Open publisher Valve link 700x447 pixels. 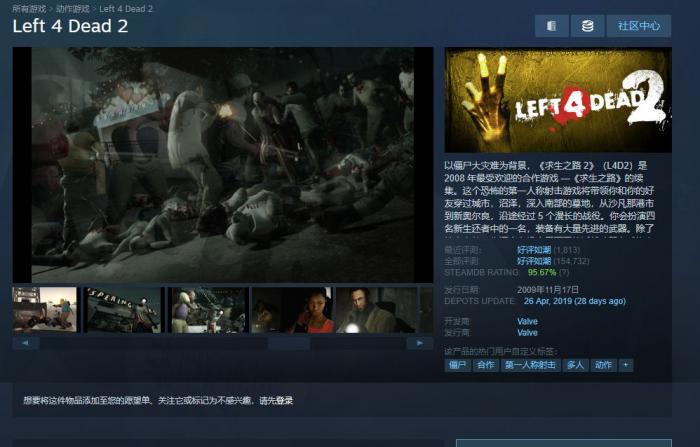(x=527, y=333)
